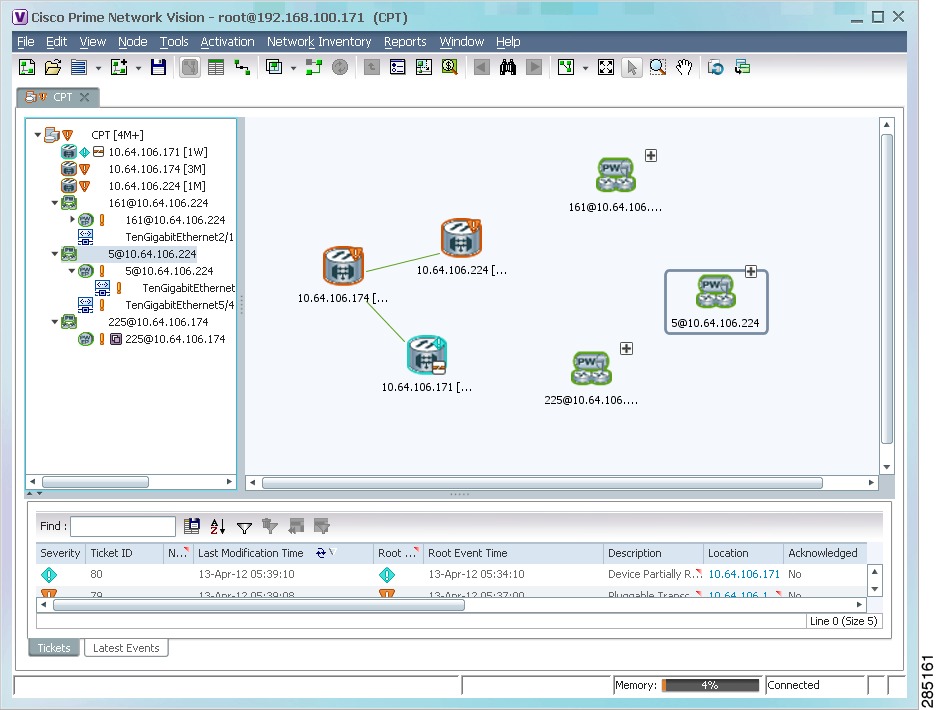
Task: Expand the 225@10.64.106 pseudowire plus box
Action: click(626, 348)
